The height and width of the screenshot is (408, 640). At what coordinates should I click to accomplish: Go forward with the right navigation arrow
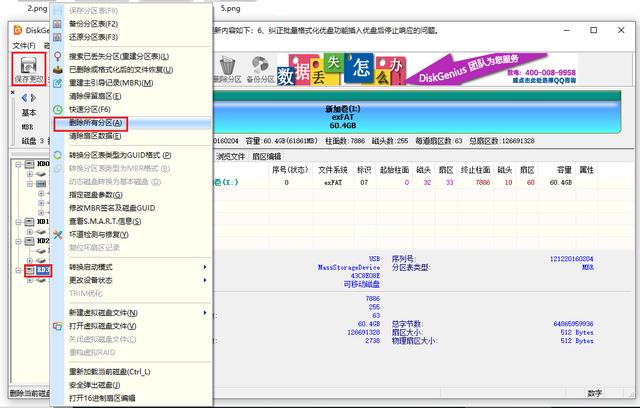[x=33, y=98]
